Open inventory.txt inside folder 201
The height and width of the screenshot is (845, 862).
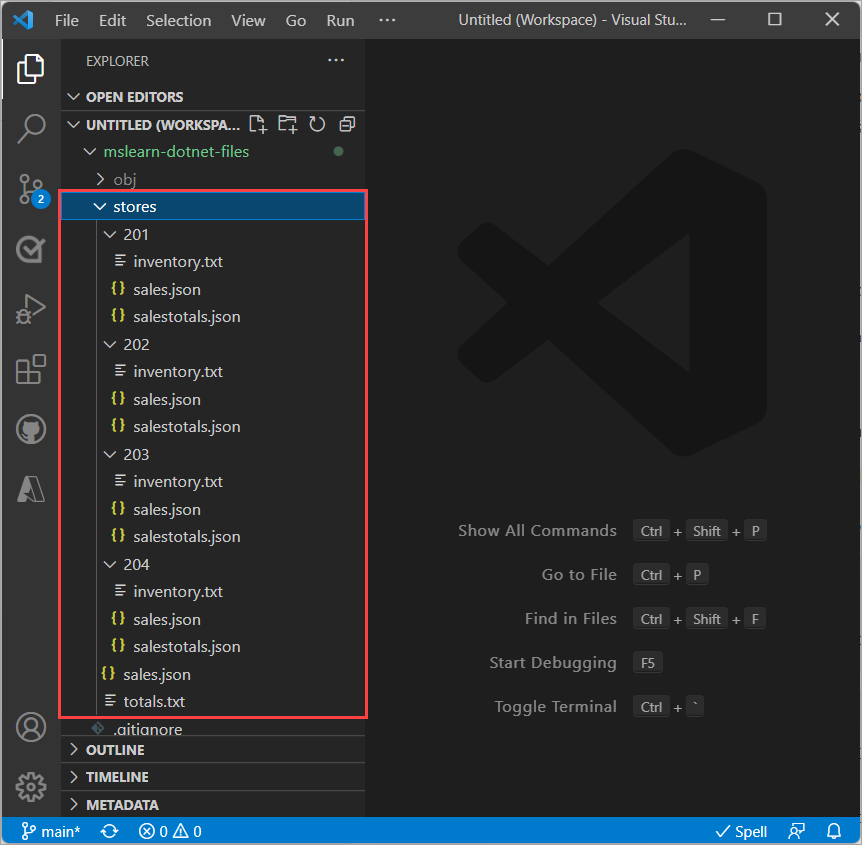[x=177, y=261]
